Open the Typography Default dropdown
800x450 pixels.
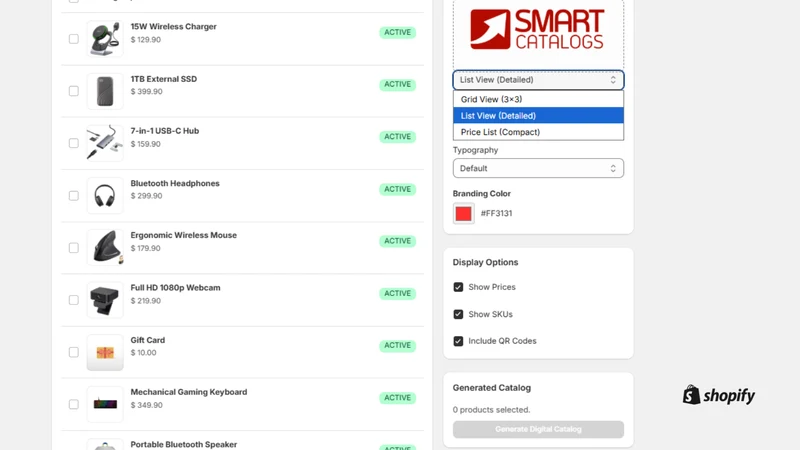tap(538, 168)
